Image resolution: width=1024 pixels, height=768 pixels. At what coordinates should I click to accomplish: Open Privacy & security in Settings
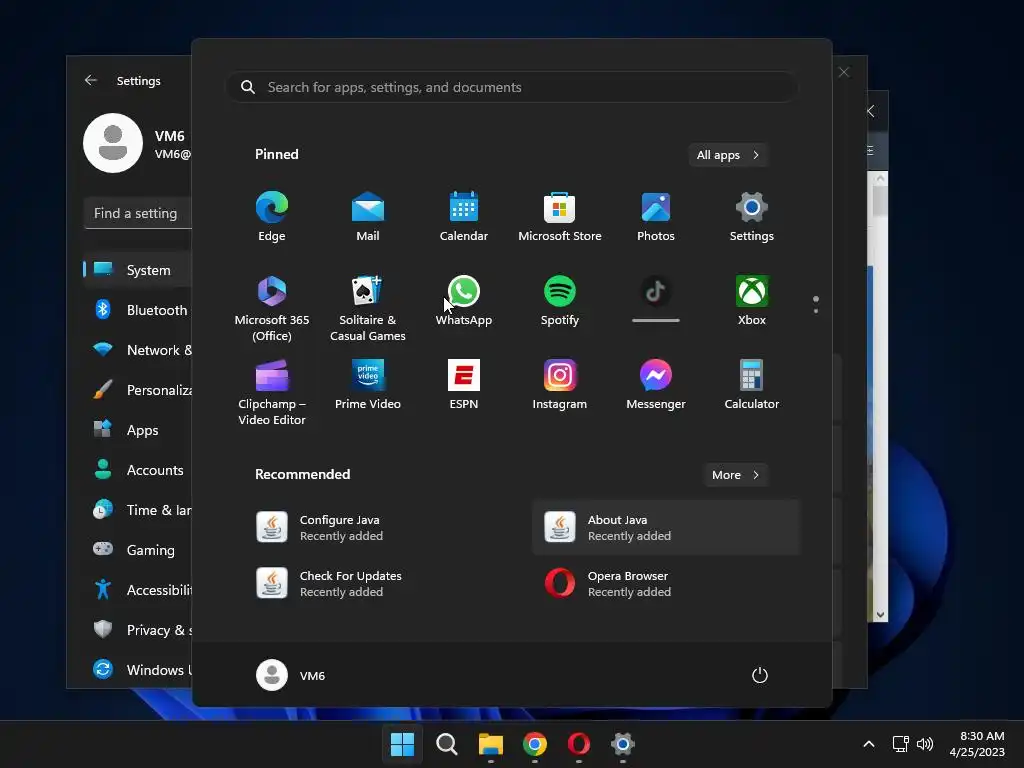click(x=137, y=630)
